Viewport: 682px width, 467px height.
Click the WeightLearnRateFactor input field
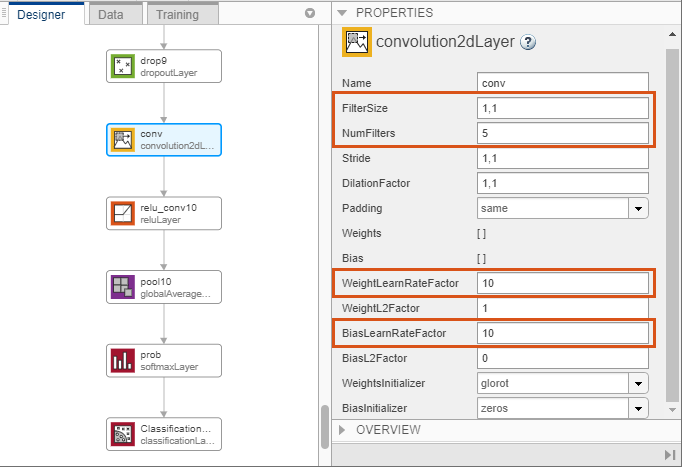562,283
